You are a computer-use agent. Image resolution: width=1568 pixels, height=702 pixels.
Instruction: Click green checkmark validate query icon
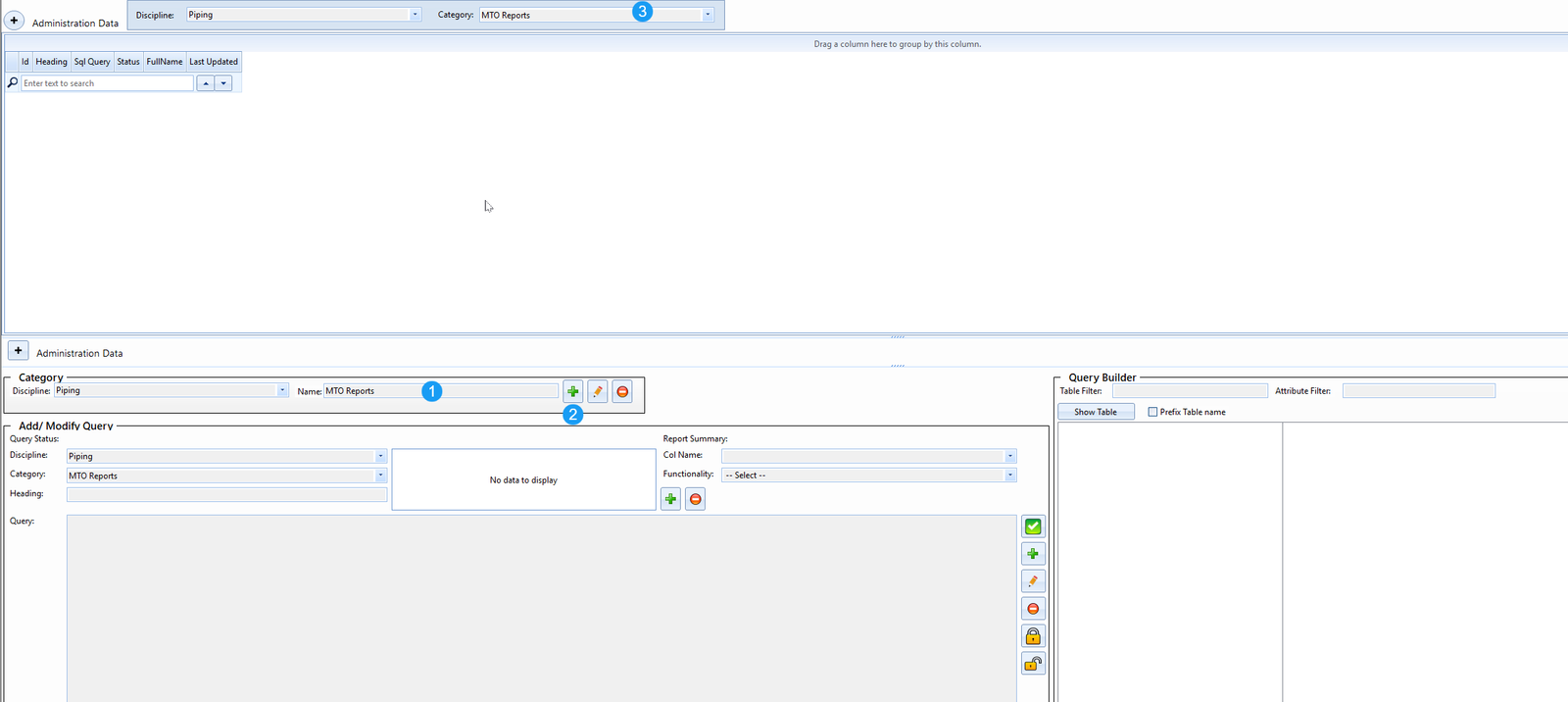[1033, 526]
